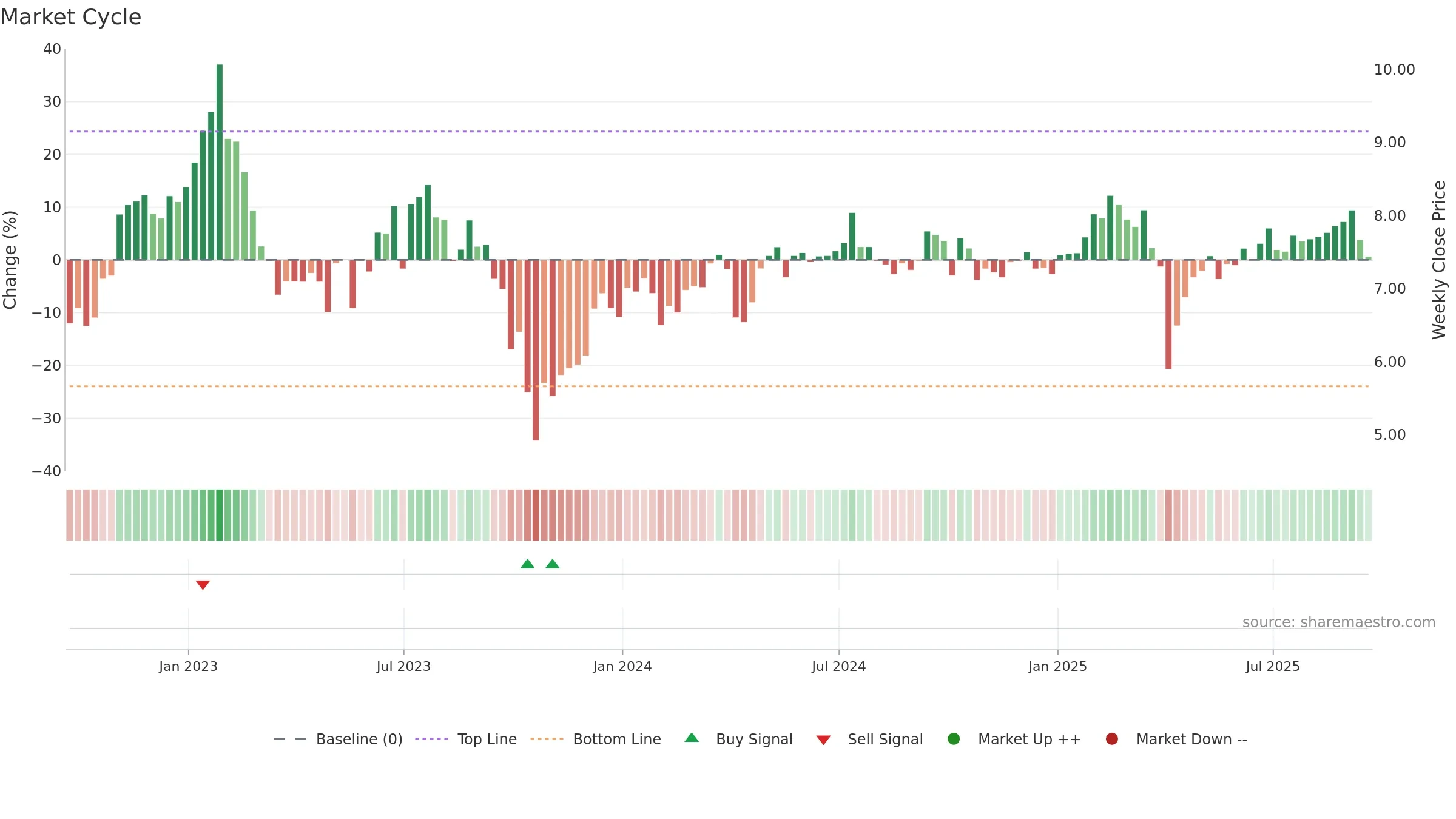This screenshot has width=1456, height=819.
Task: Click the Jul 2023 axis label
Action: [x=403, y=666]
